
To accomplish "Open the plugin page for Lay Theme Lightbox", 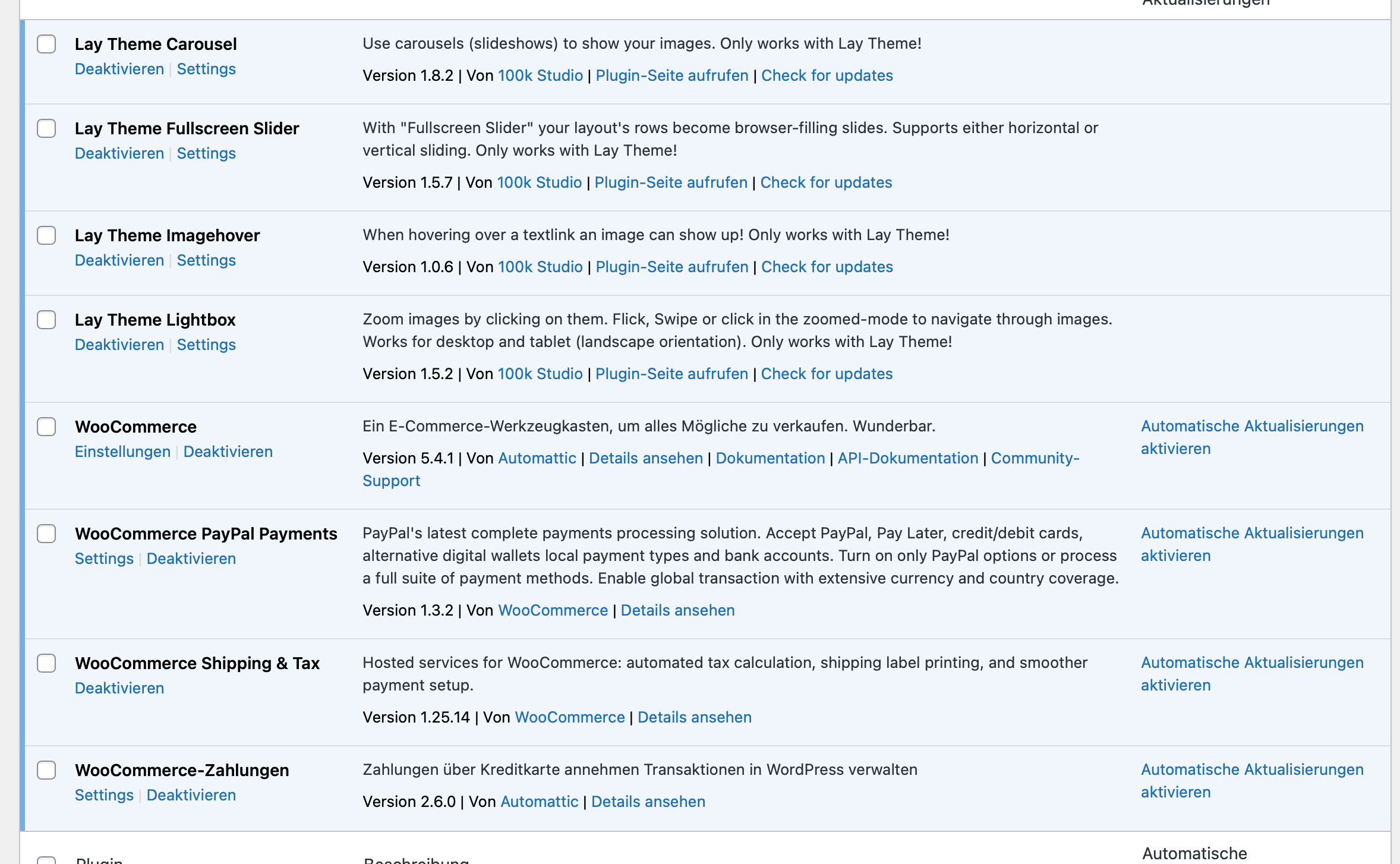I will click(671, 374).
